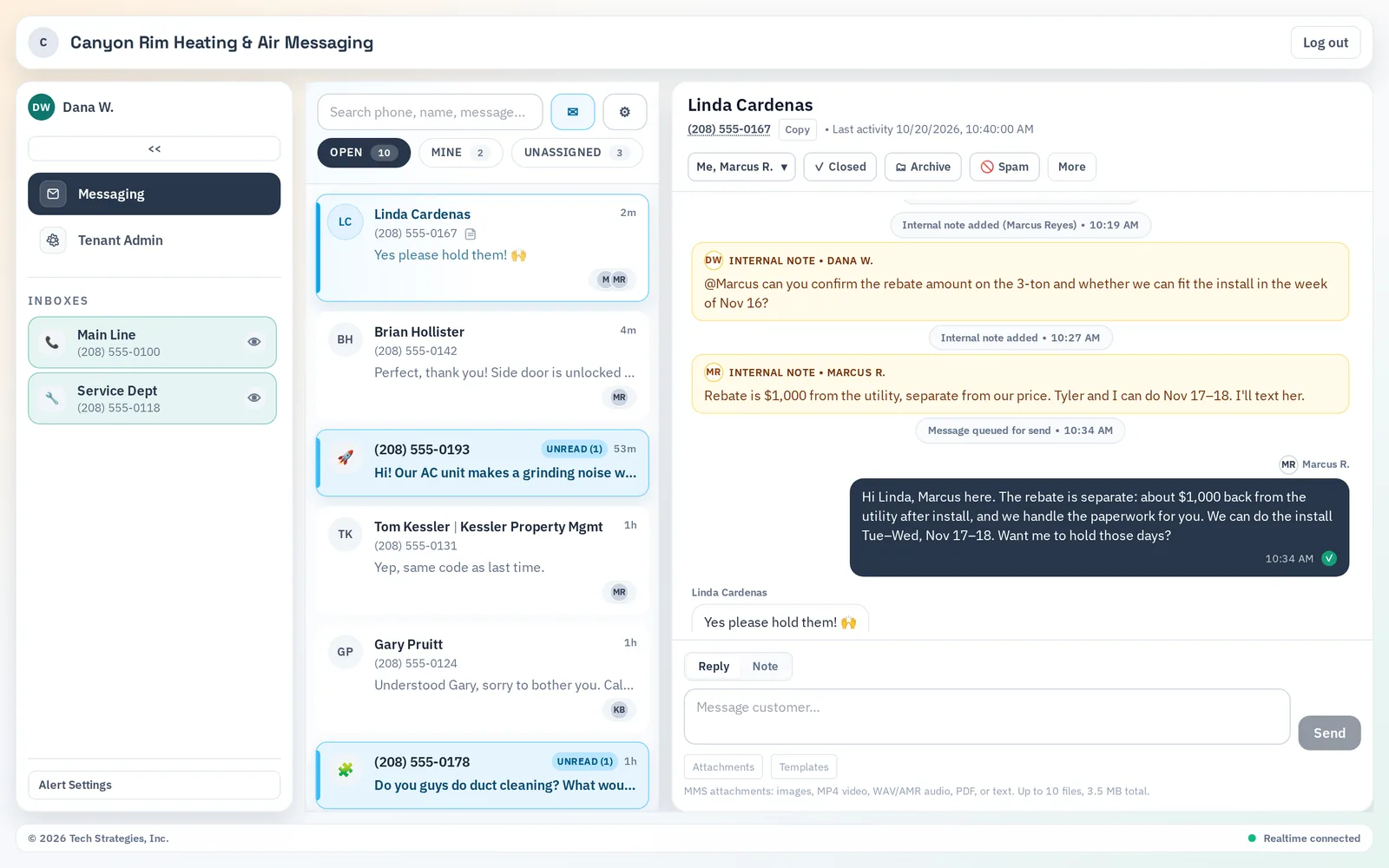Mark conversation as Spam
Image resolution: width=1389 pixels, height=868 pixels.
1004,167
